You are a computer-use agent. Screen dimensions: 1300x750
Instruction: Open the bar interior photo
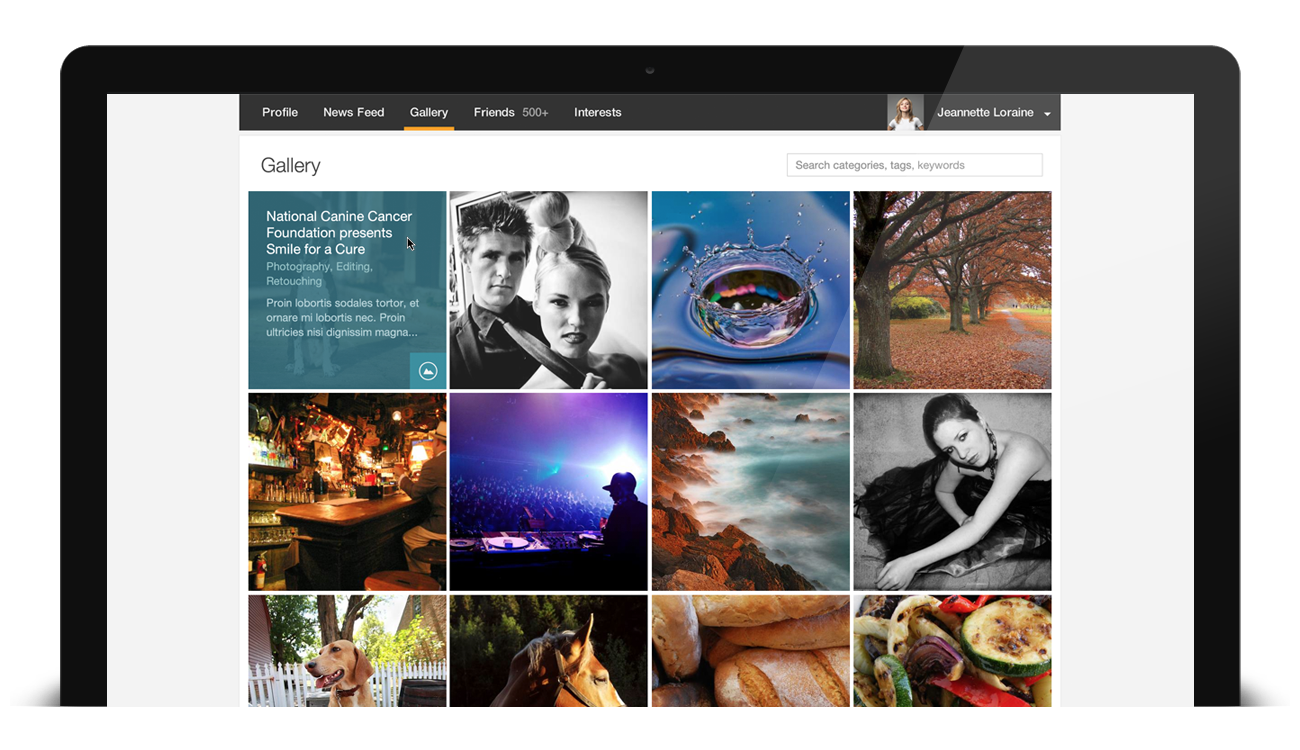tap(347, 491)
